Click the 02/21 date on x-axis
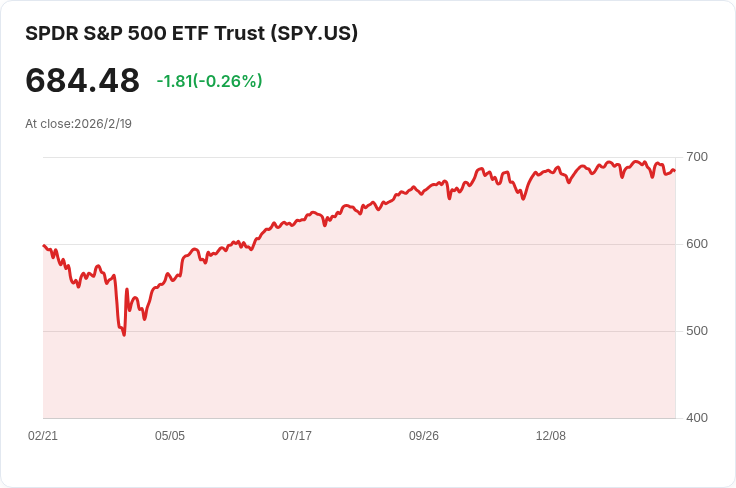Image resolution: width=736 pixels, height=488 pixels. coord(43,436)
